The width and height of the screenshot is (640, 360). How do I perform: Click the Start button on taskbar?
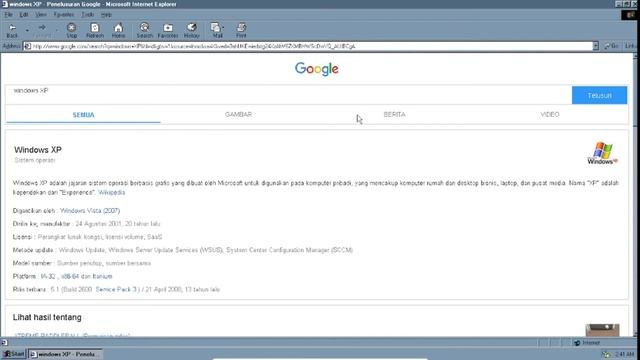(x=13, y=354)
